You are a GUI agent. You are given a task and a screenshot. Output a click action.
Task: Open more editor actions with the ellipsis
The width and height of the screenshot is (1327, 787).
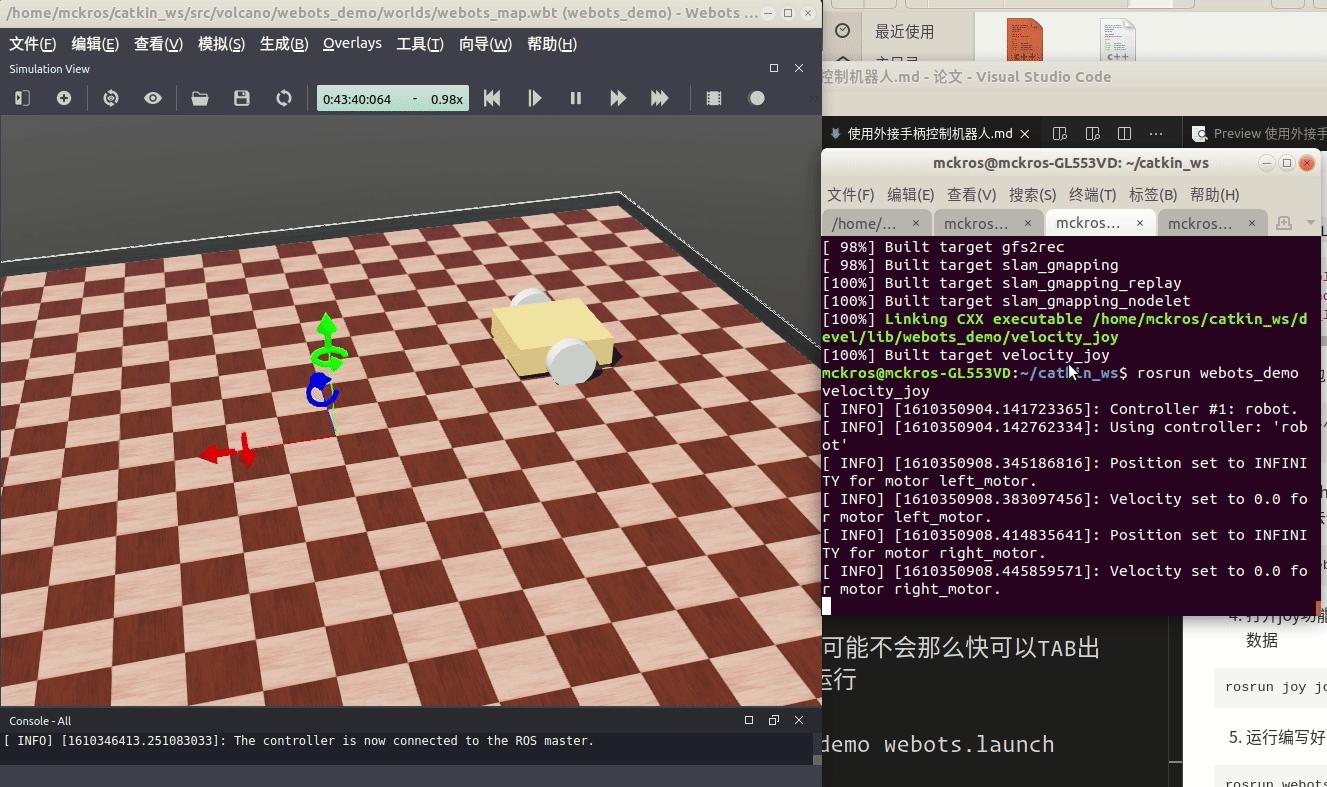[x=1156, y=132]
